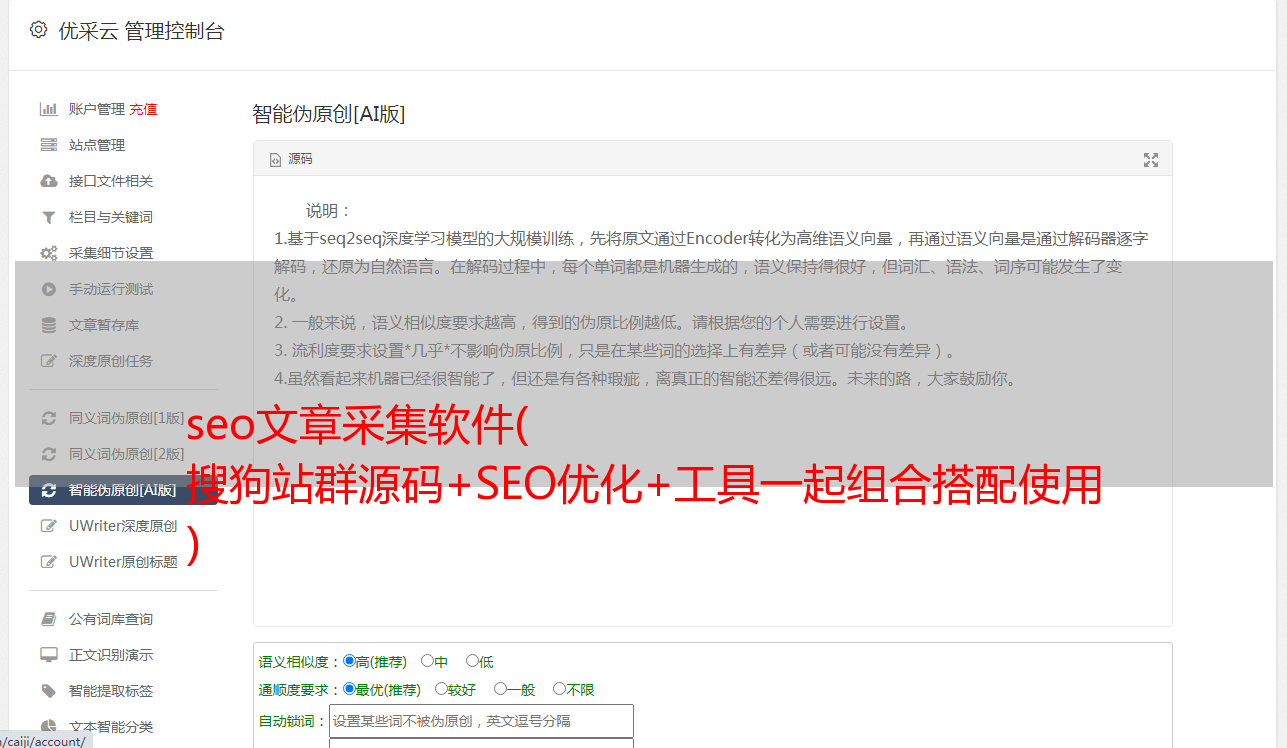Image resolution: width=1287 pixels, height=748 pixels.
Task: Select 语义相似度 高(推荐) radio
Action: point(349,661)
